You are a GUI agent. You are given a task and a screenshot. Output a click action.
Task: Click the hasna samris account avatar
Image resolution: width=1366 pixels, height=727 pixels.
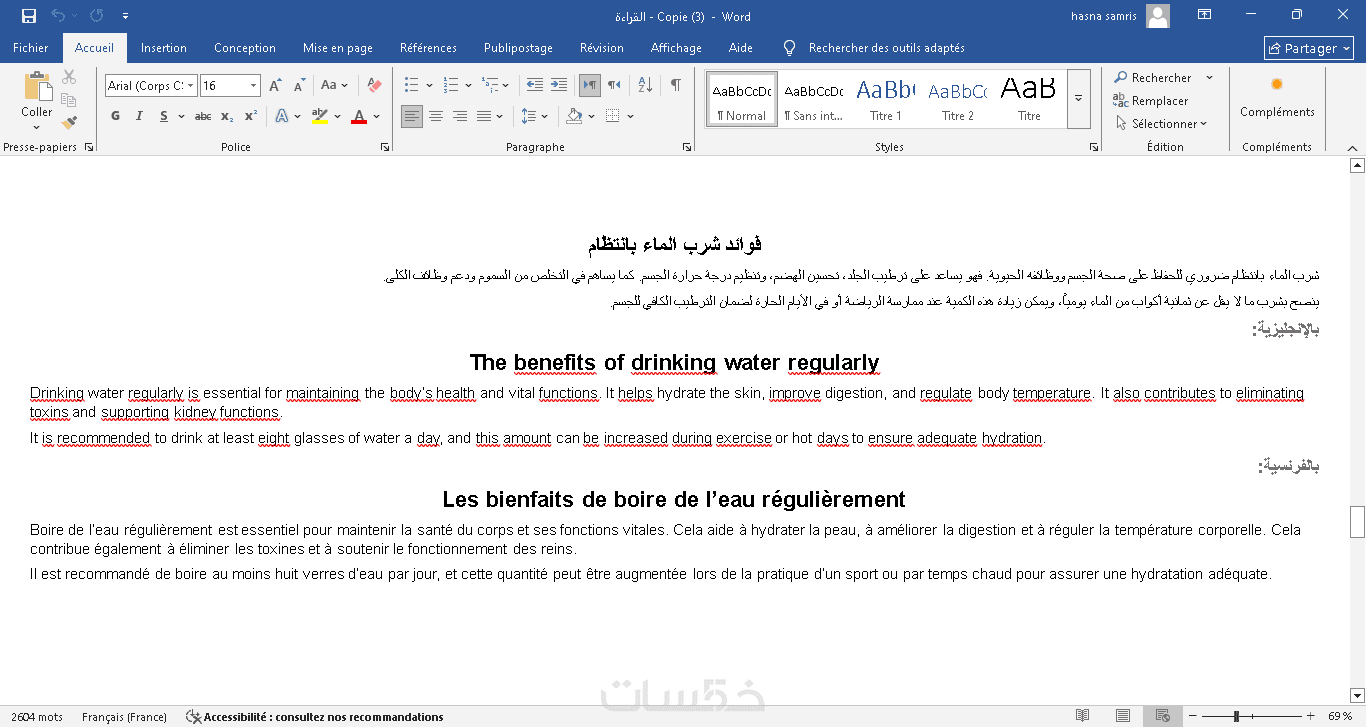[x=1158, y=16]
